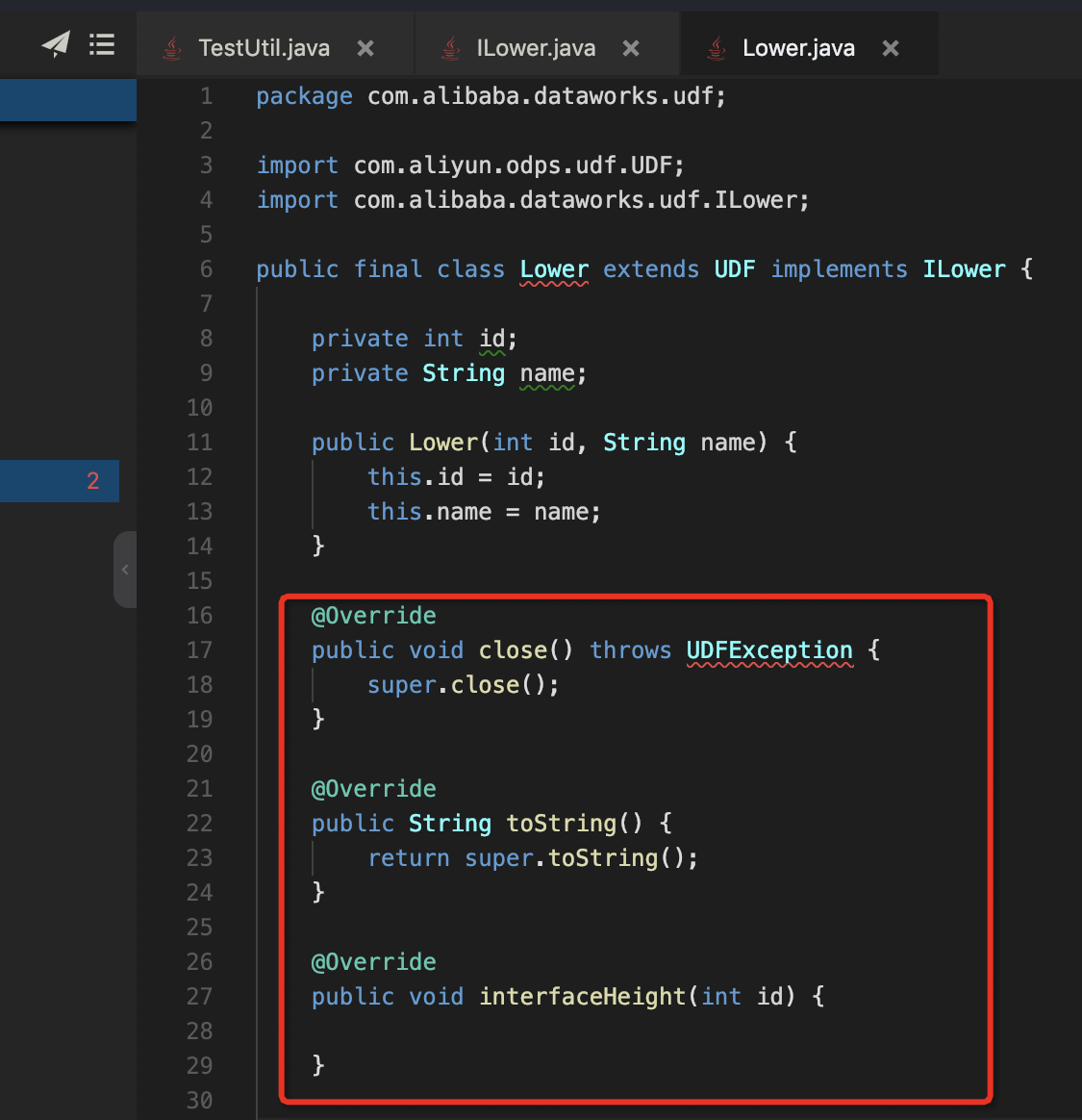
Task: Close the TestUtil.java tab
Action: [x=365, y=48]
